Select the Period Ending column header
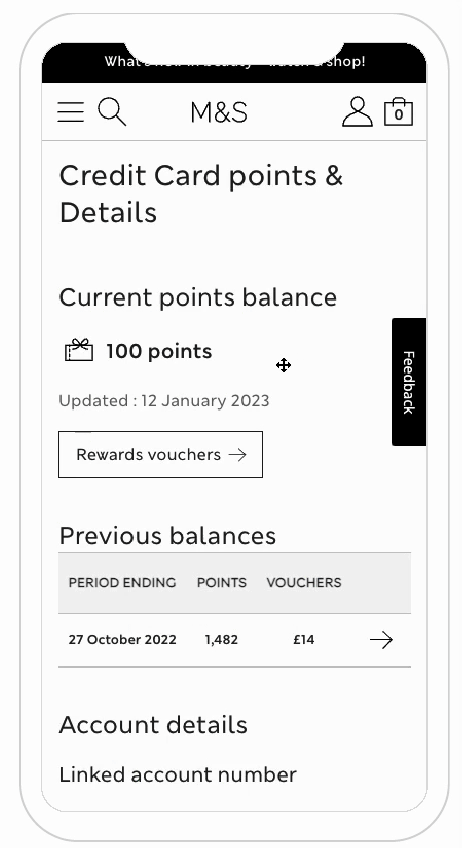Image resolution: width=462 pixels, height=848 pixels. tap(122, 582)
